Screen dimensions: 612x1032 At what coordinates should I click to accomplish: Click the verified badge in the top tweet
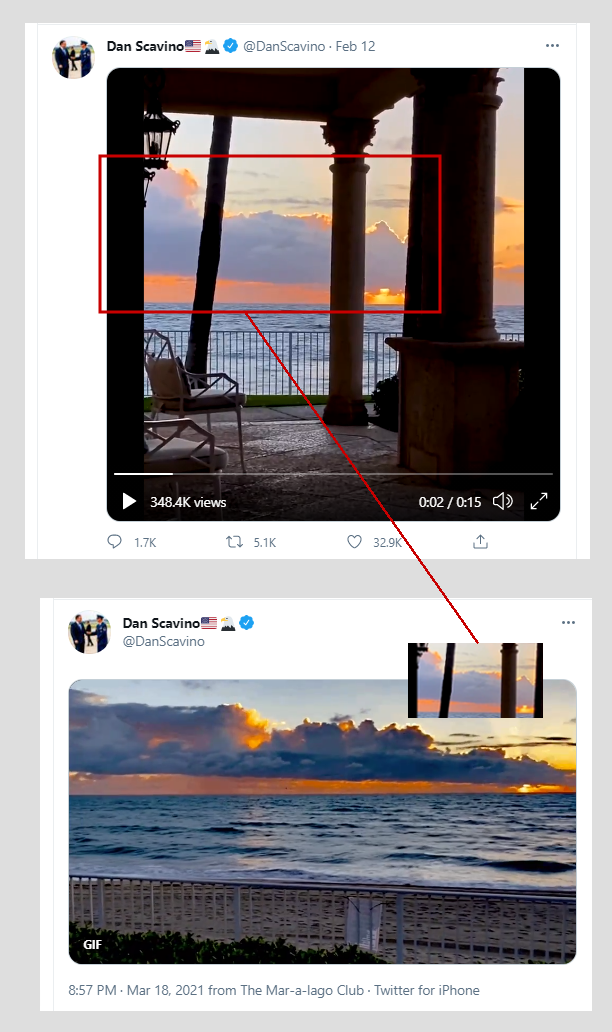coord(230,45)
